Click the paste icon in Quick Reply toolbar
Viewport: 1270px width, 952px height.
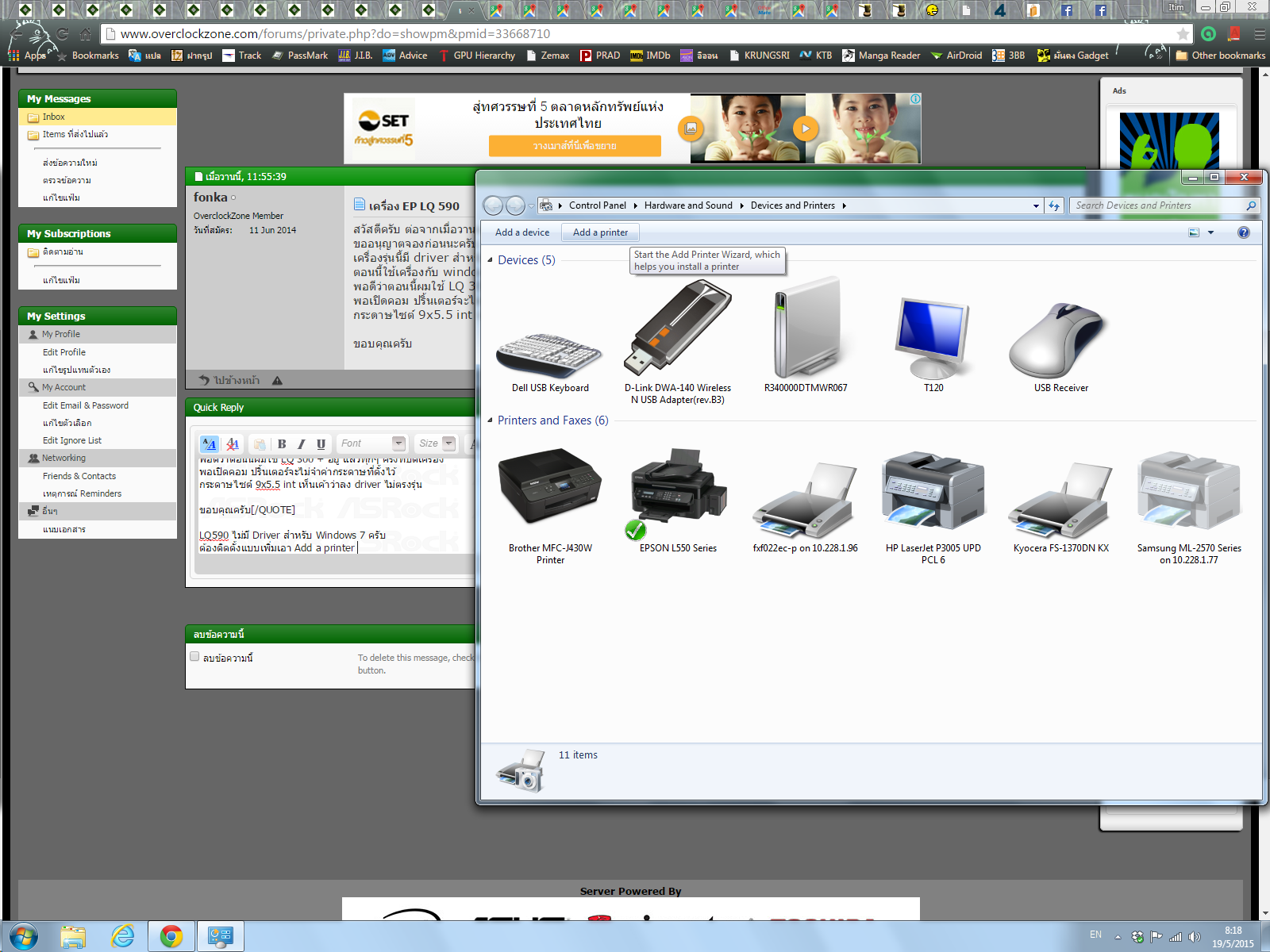[x=260, y=444]
